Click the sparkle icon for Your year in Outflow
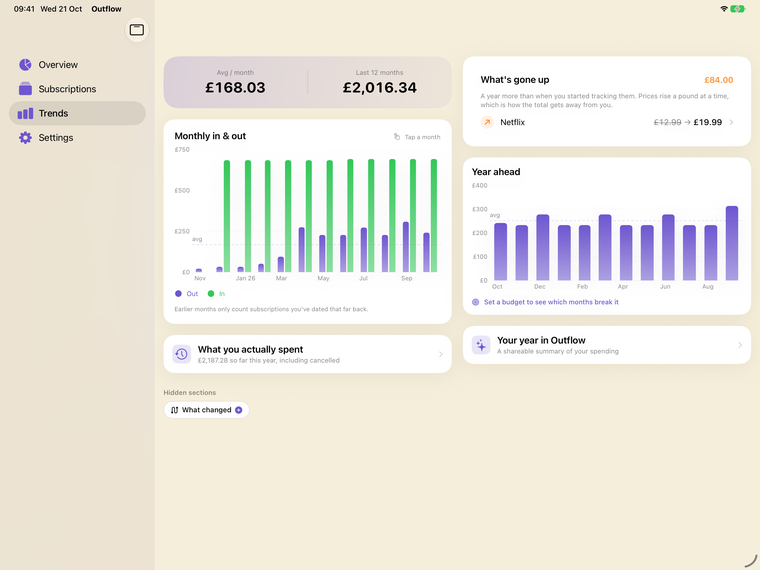The width and height of the screenshot is (760, 570). tap(481, 345)
